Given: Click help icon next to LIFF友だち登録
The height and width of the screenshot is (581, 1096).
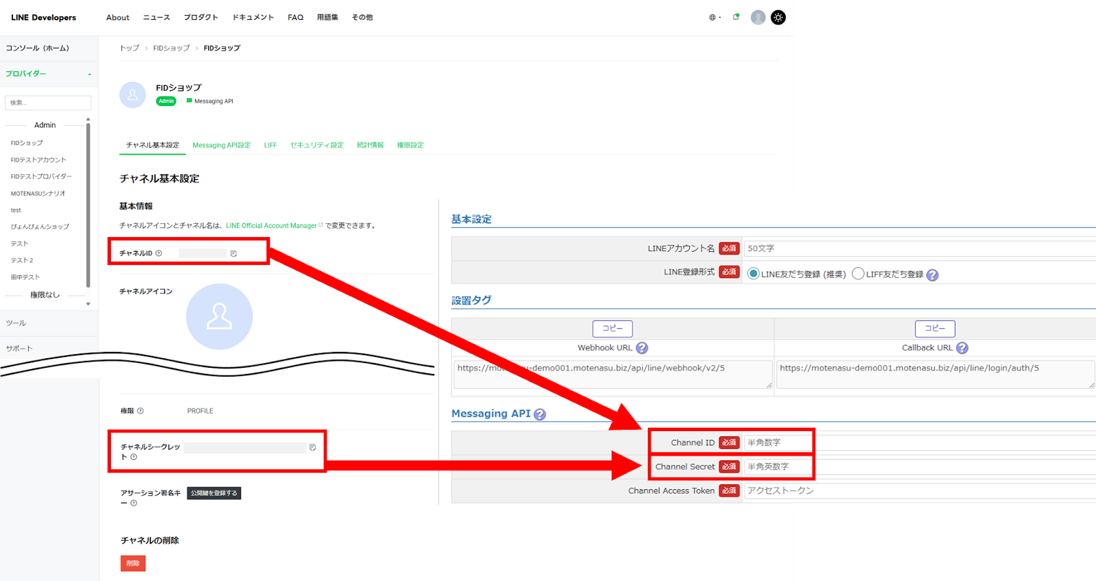Looking at the screenshot, I should pyautogui.click(x=932, y=275).
